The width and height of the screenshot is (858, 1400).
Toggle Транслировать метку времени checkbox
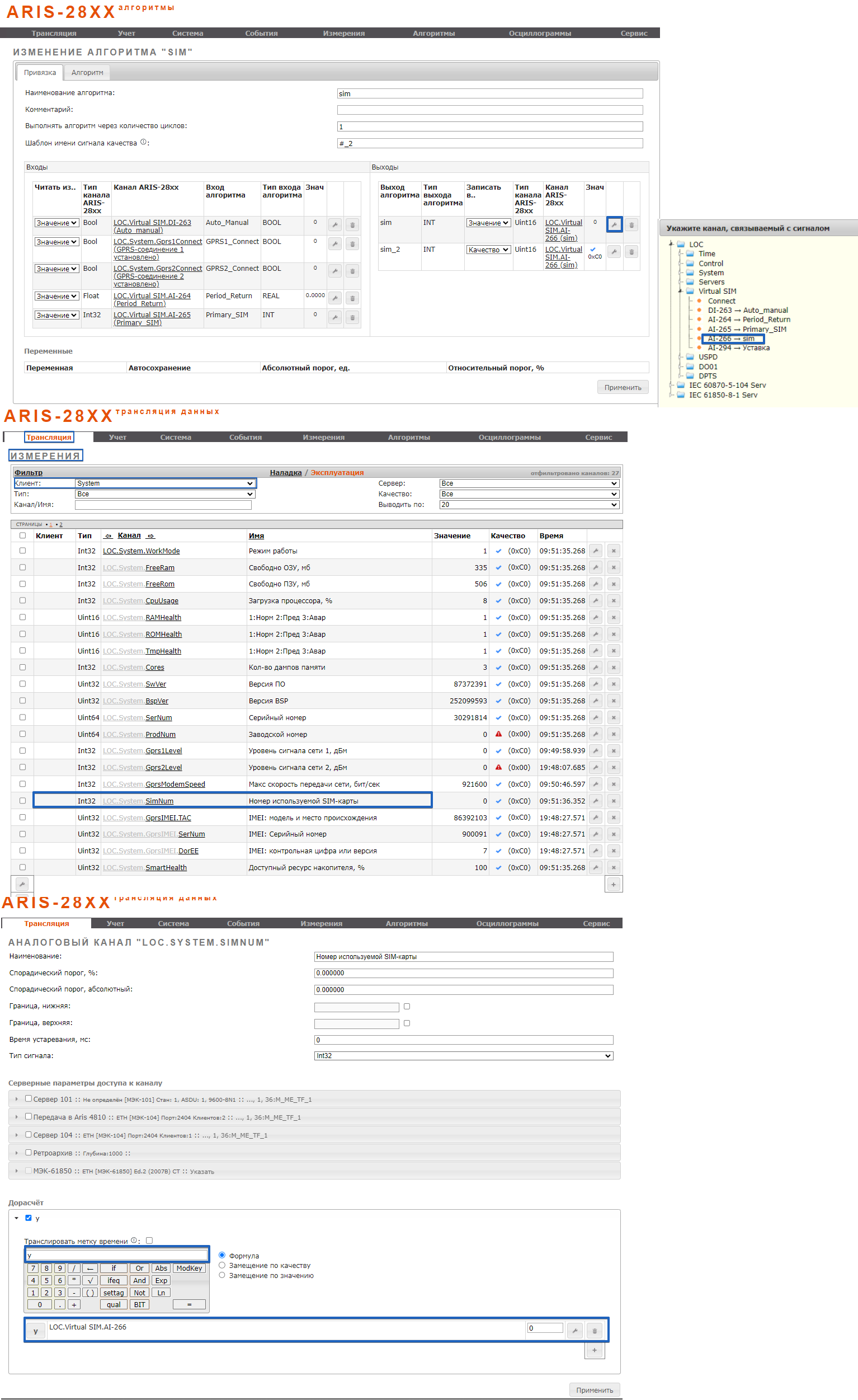coord(149,1241)
